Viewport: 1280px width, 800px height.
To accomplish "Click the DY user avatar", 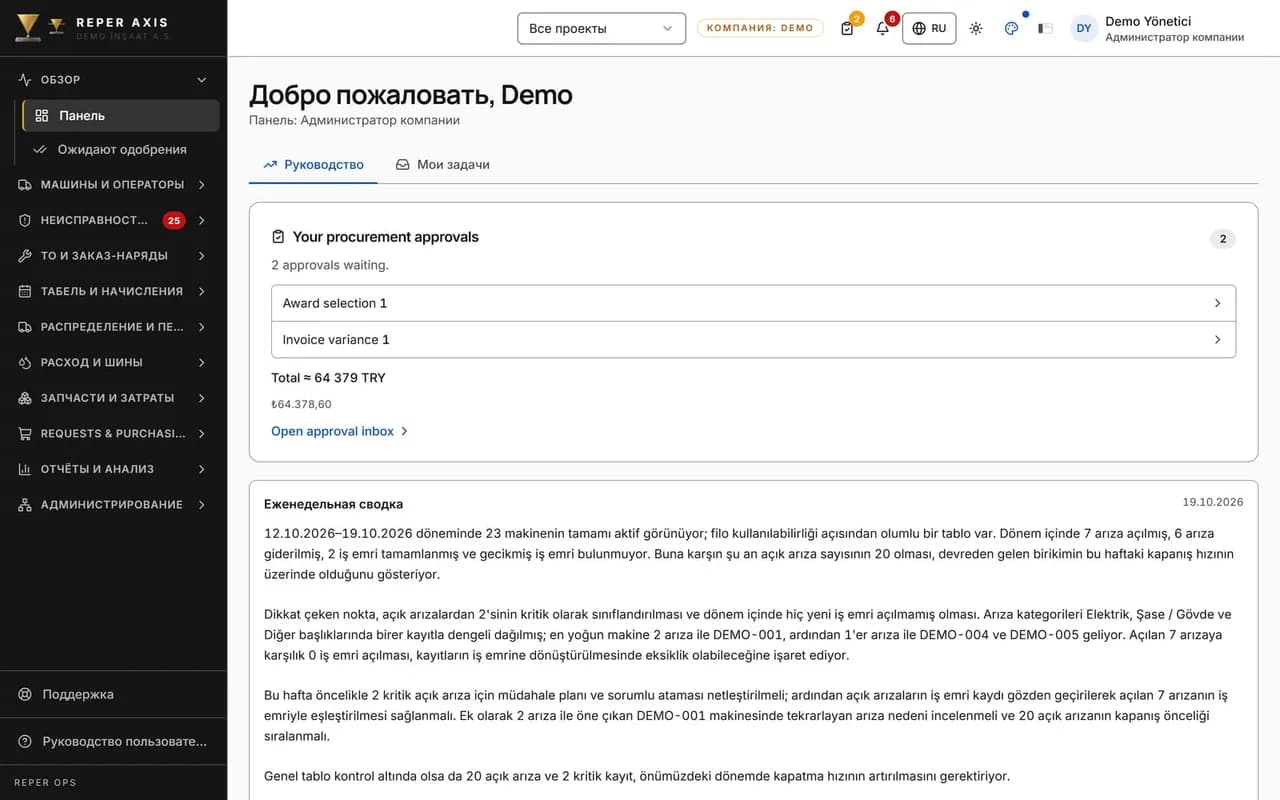I will coord(1084,28).
